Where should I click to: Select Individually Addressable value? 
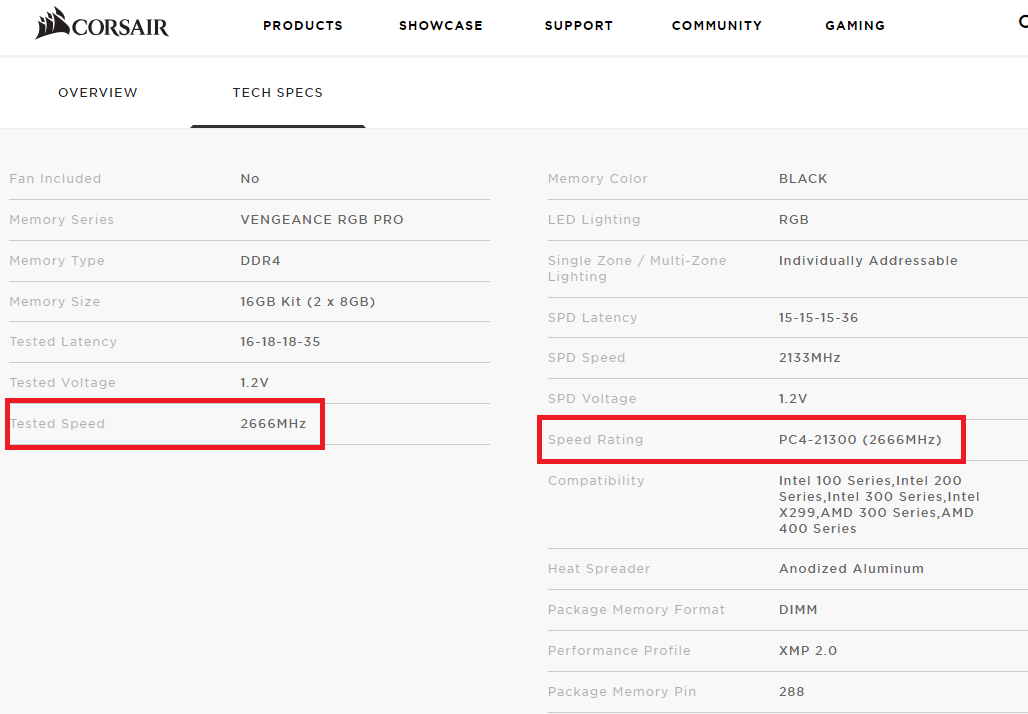868,260
